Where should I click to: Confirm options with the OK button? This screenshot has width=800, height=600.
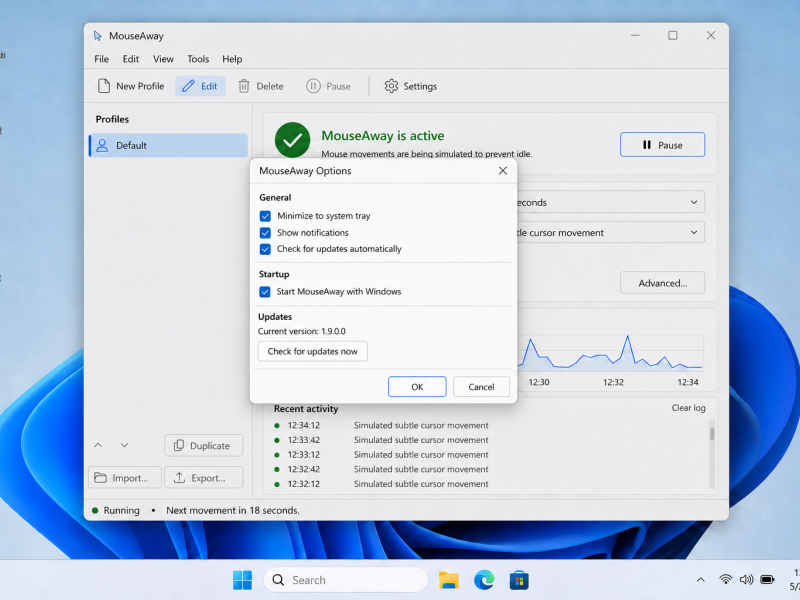[x=417, y=387]
